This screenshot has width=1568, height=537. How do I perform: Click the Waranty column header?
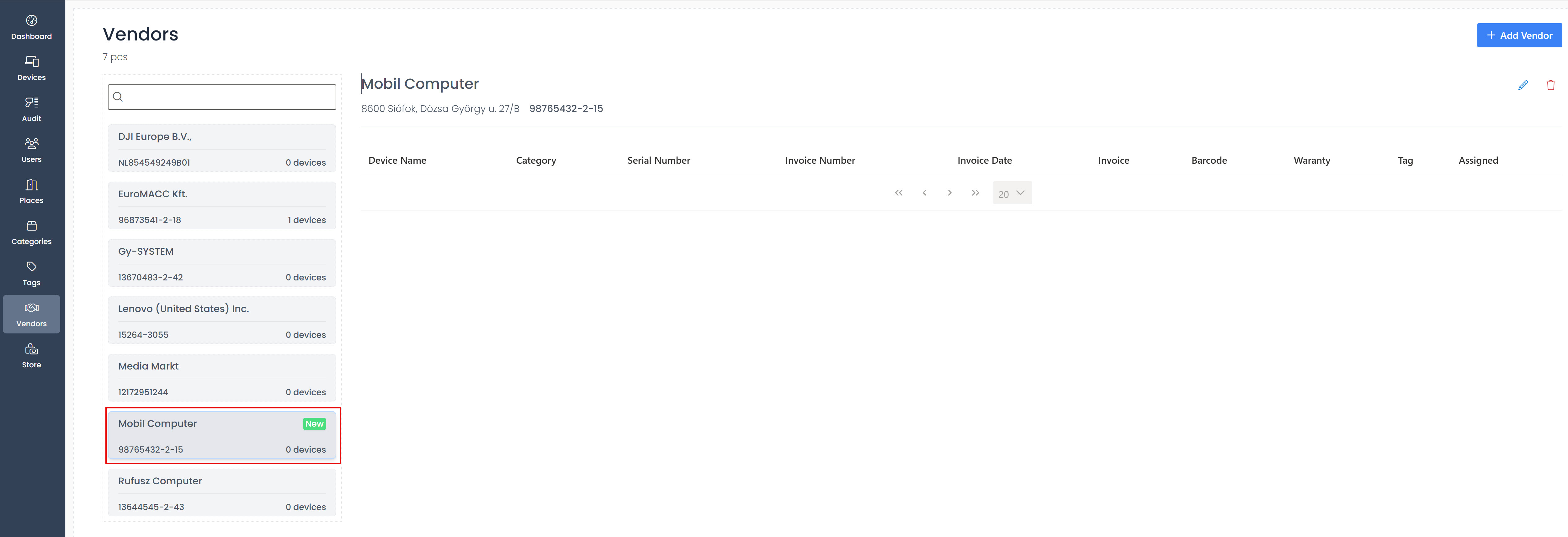[x=1312, y=160]
